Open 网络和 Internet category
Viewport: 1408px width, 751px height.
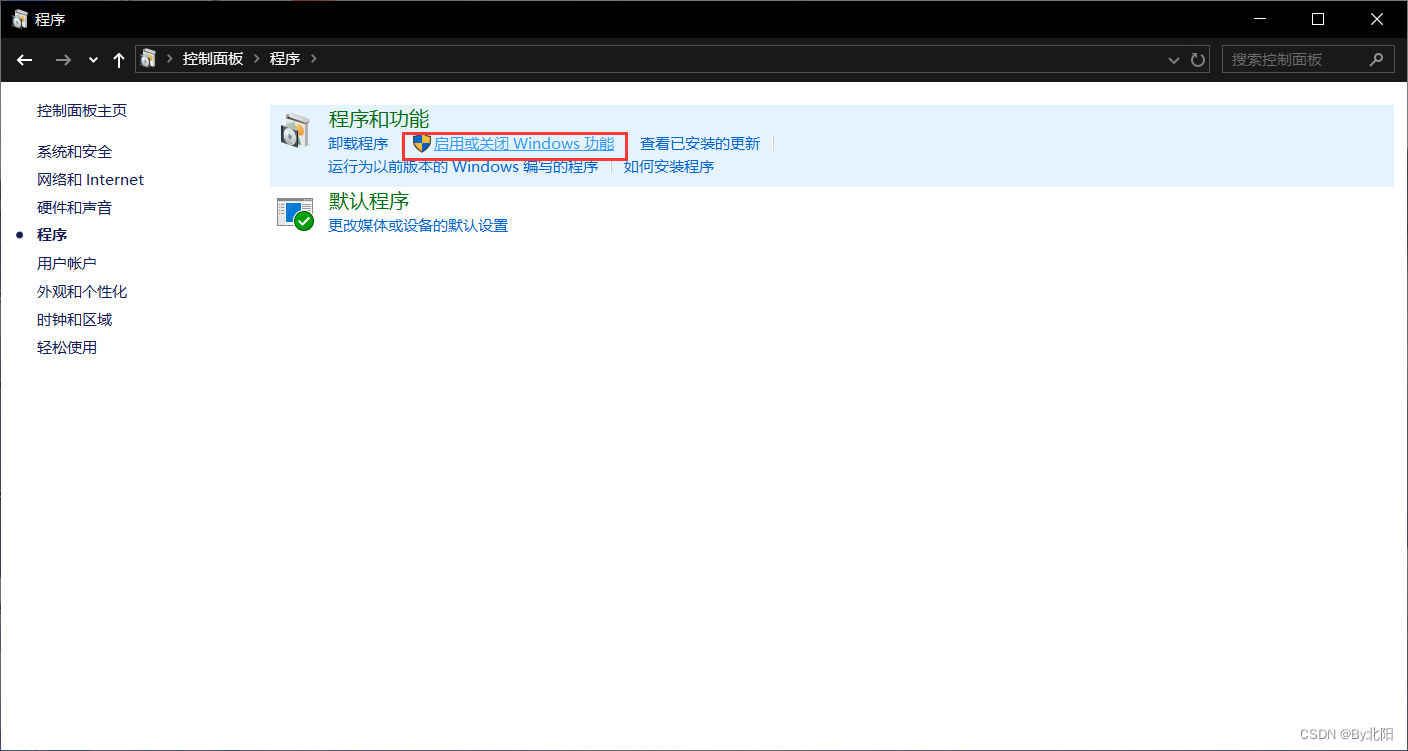[90, 180]
